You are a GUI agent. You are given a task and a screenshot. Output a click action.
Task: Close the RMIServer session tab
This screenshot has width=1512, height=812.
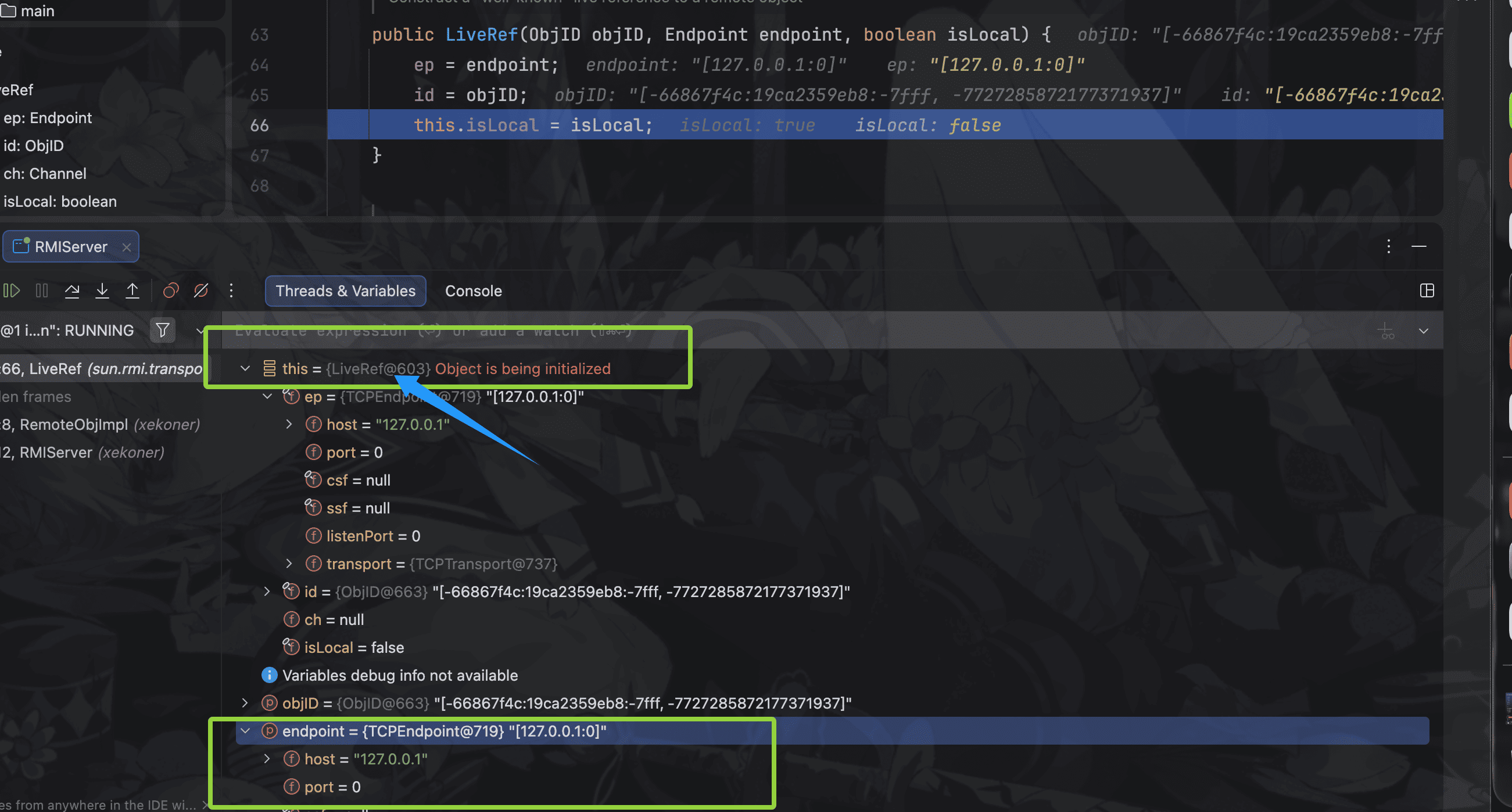click(127, 246)
